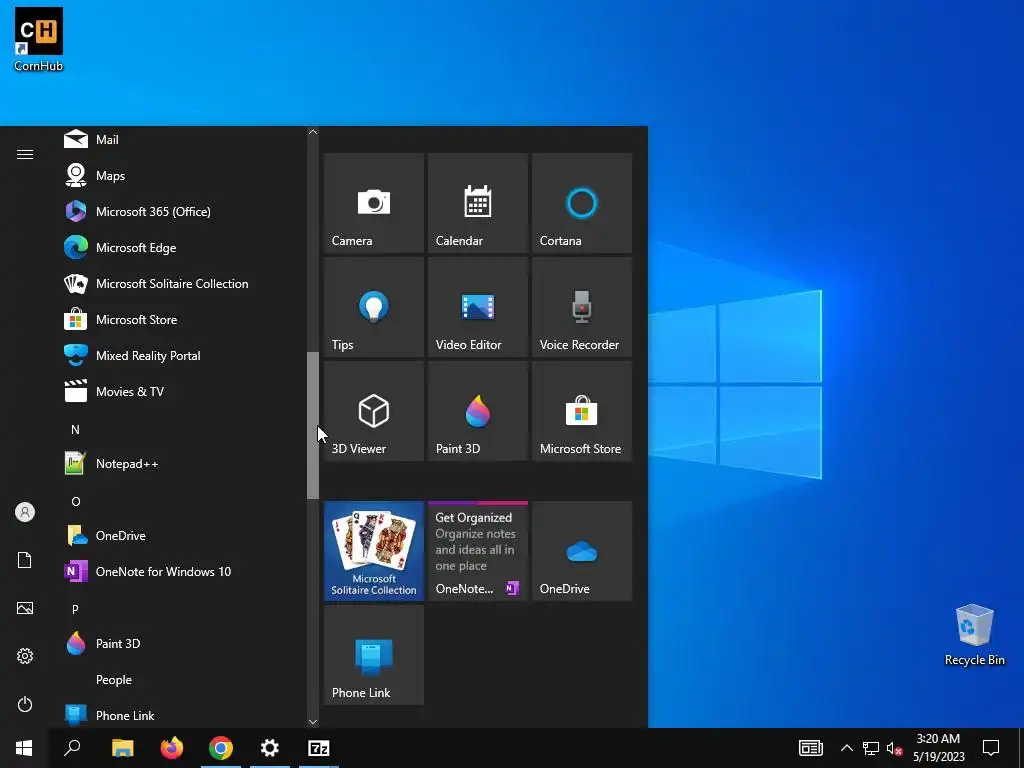Switch to Settings window on taskbar
The height and width of the screenshot is (768, 1024).
[270, 748]
